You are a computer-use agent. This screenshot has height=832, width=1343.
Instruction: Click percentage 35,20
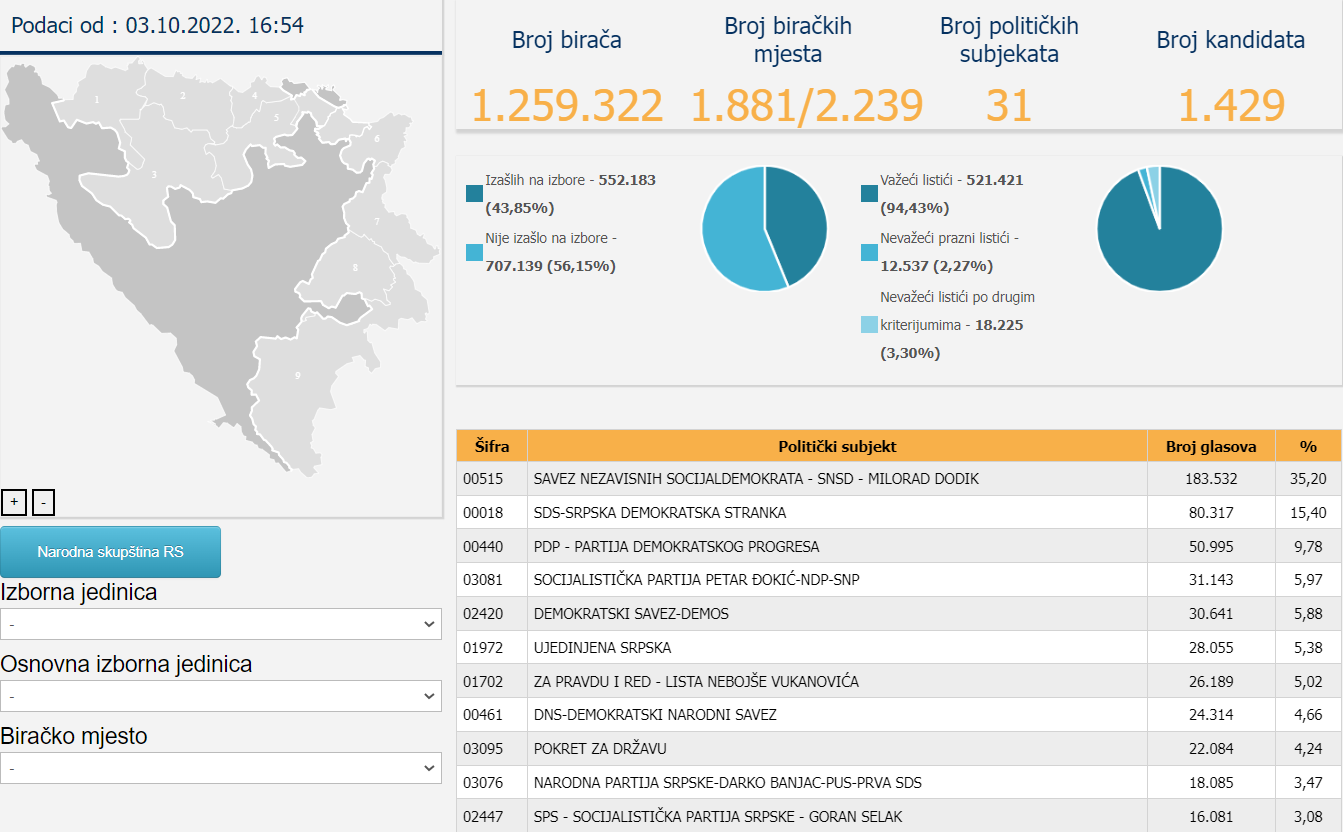[1308, 479]
